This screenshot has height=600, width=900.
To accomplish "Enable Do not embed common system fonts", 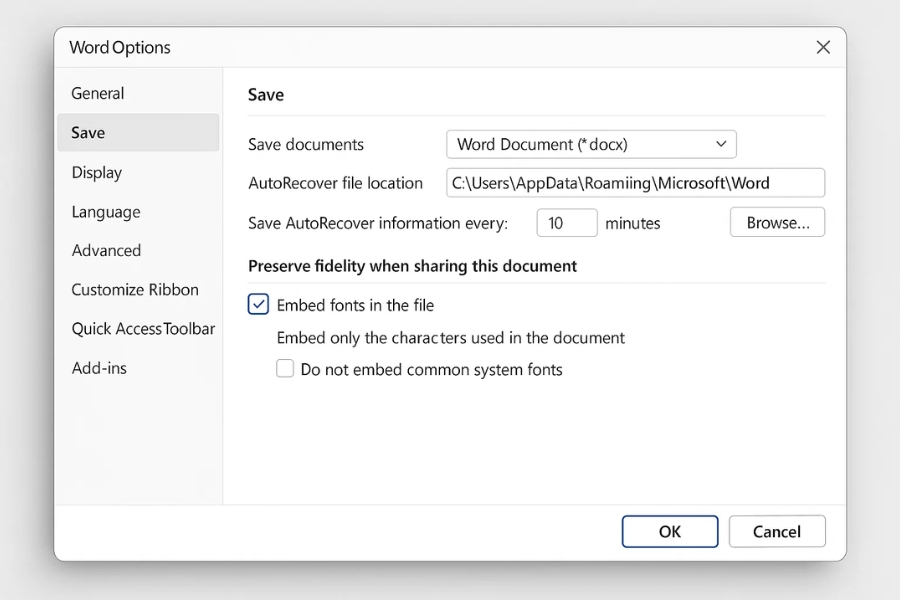I will click(x=285, y=369).
